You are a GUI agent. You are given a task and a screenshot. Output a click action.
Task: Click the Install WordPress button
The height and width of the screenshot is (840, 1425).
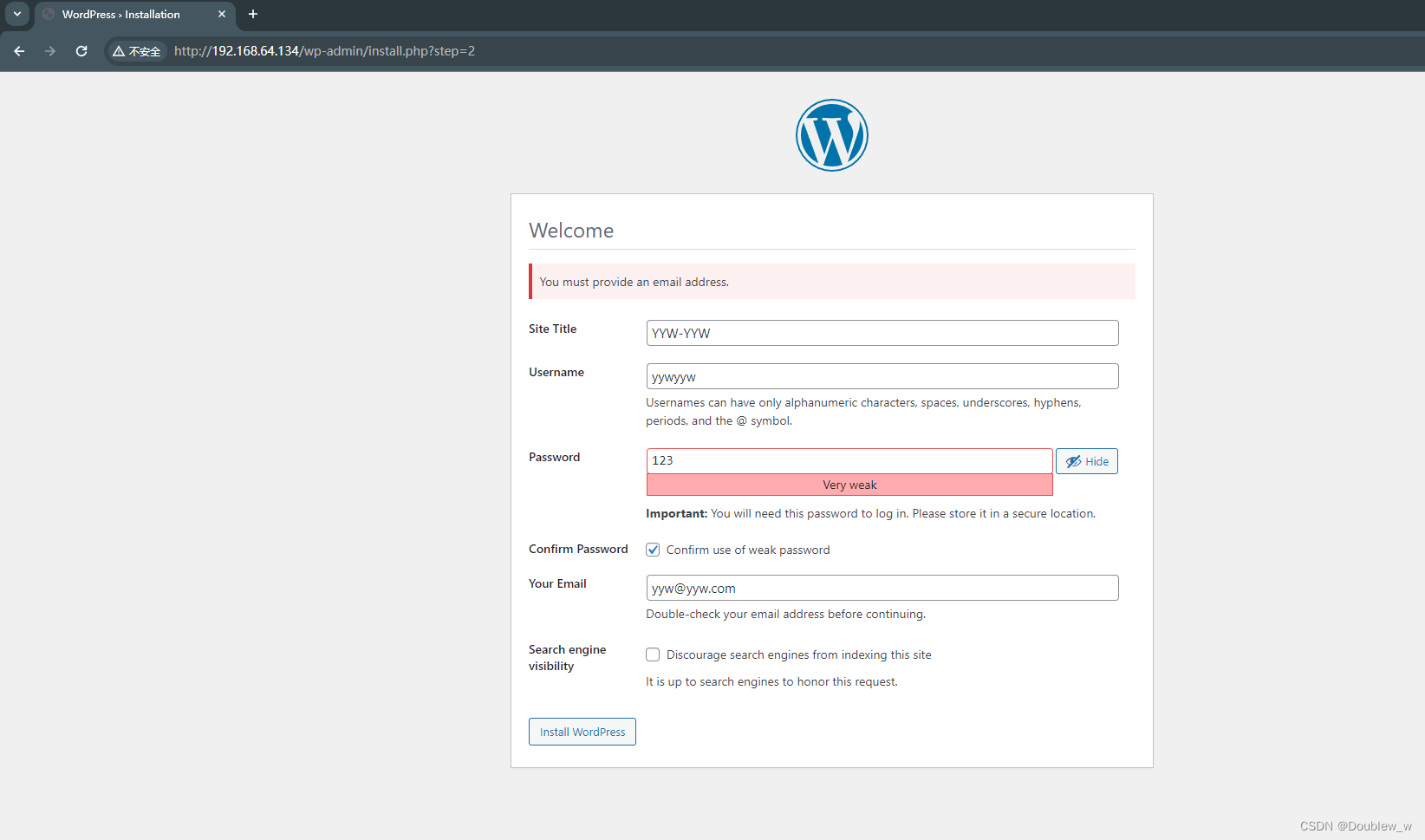coord(582,731)
